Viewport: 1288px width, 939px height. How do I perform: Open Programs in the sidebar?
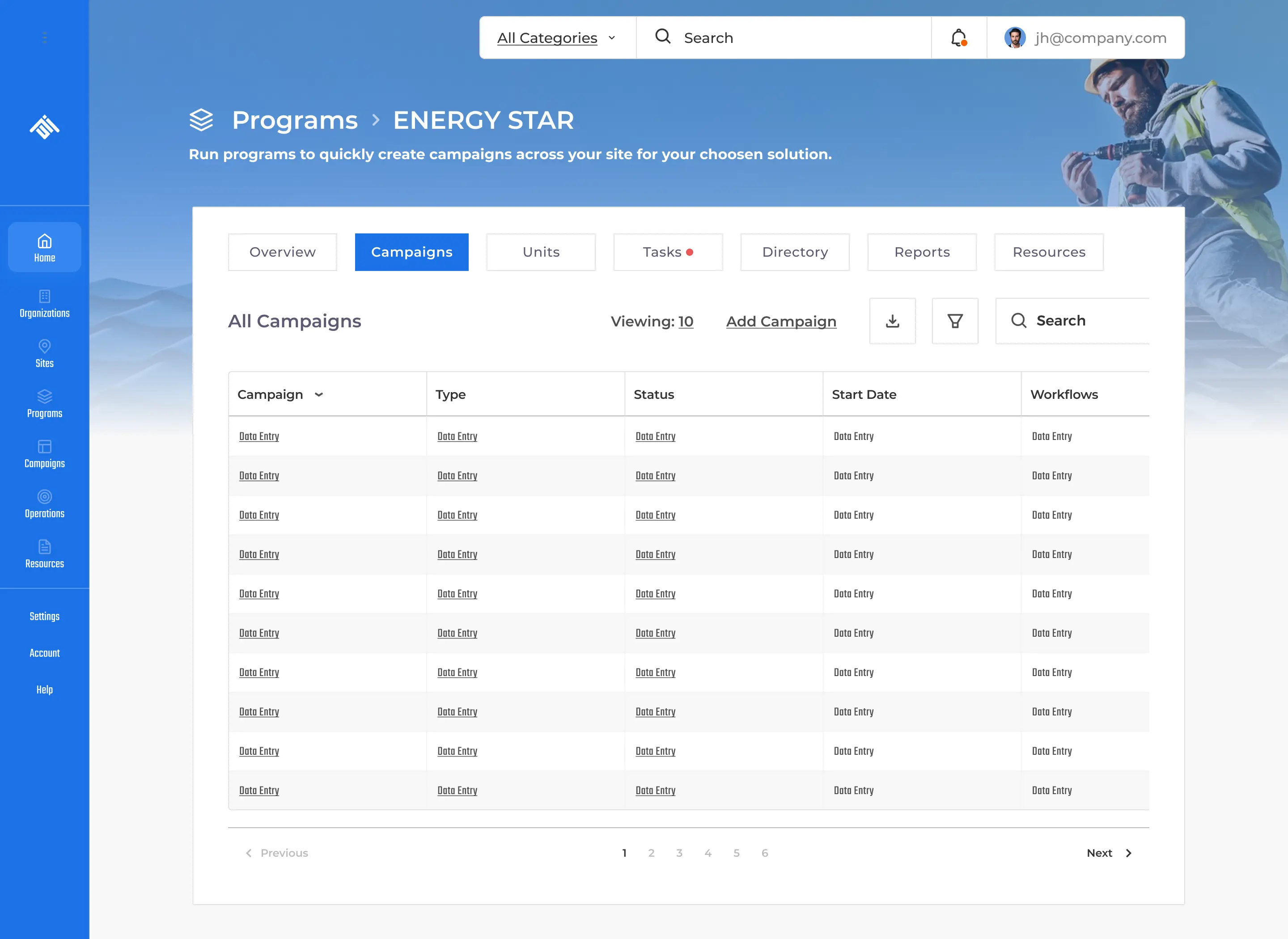(44, 404)
